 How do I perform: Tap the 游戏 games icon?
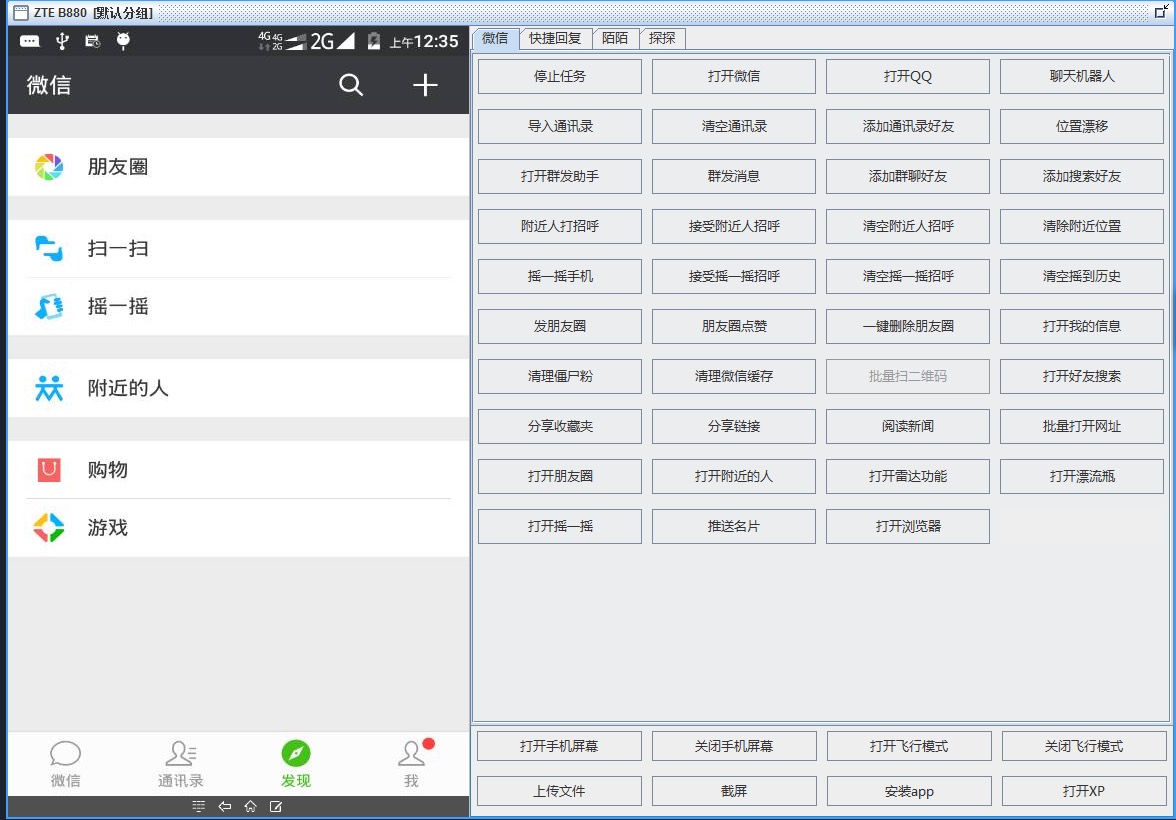coord(49,527)
